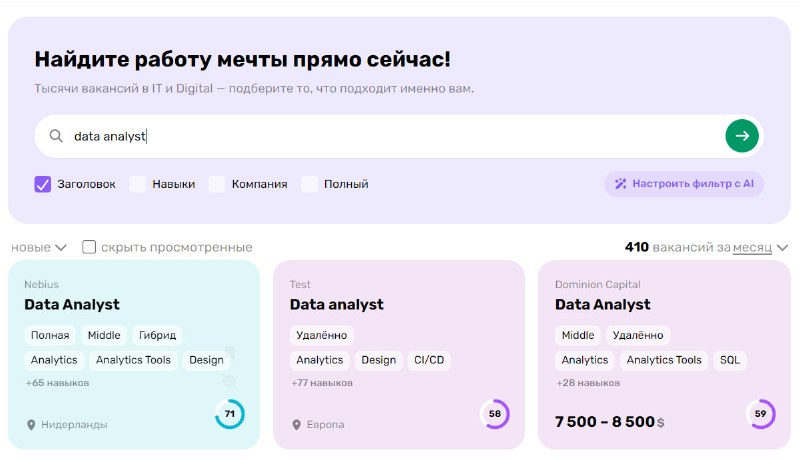800x460 pixels.
Task: Click the green arrow search submit button
Action: tap(742, 136)
